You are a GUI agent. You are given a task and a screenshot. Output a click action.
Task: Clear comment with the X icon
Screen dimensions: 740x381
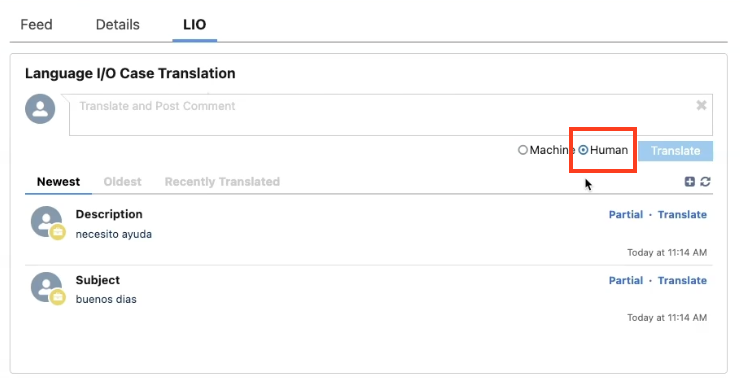701,105
